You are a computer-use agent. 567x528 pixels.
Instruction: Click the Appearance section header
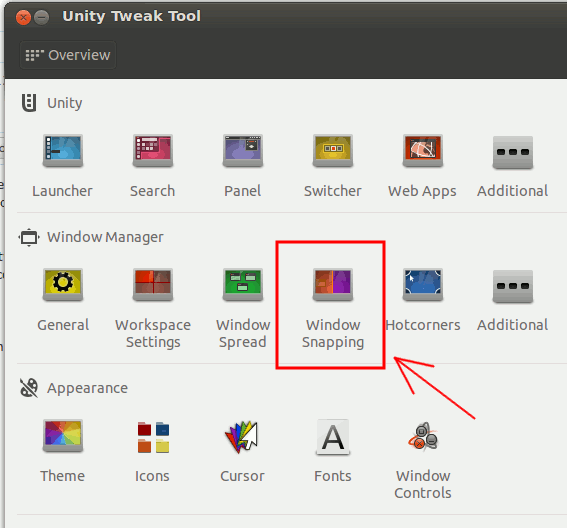click(x=74, y=388)
